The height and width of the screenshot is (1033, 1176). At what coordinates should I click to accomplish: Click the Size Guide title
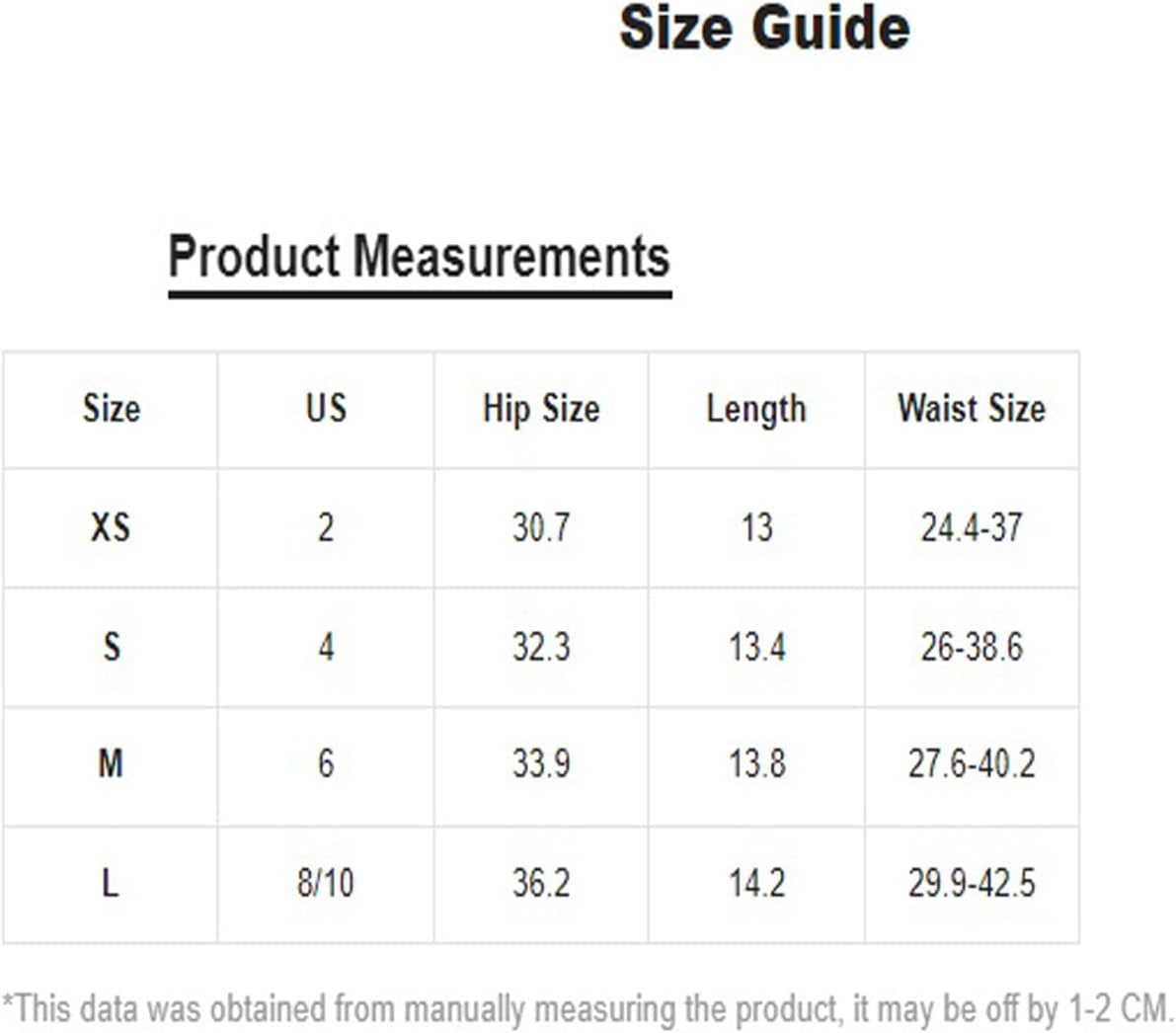pyautogui.click(x=764, y=28)
